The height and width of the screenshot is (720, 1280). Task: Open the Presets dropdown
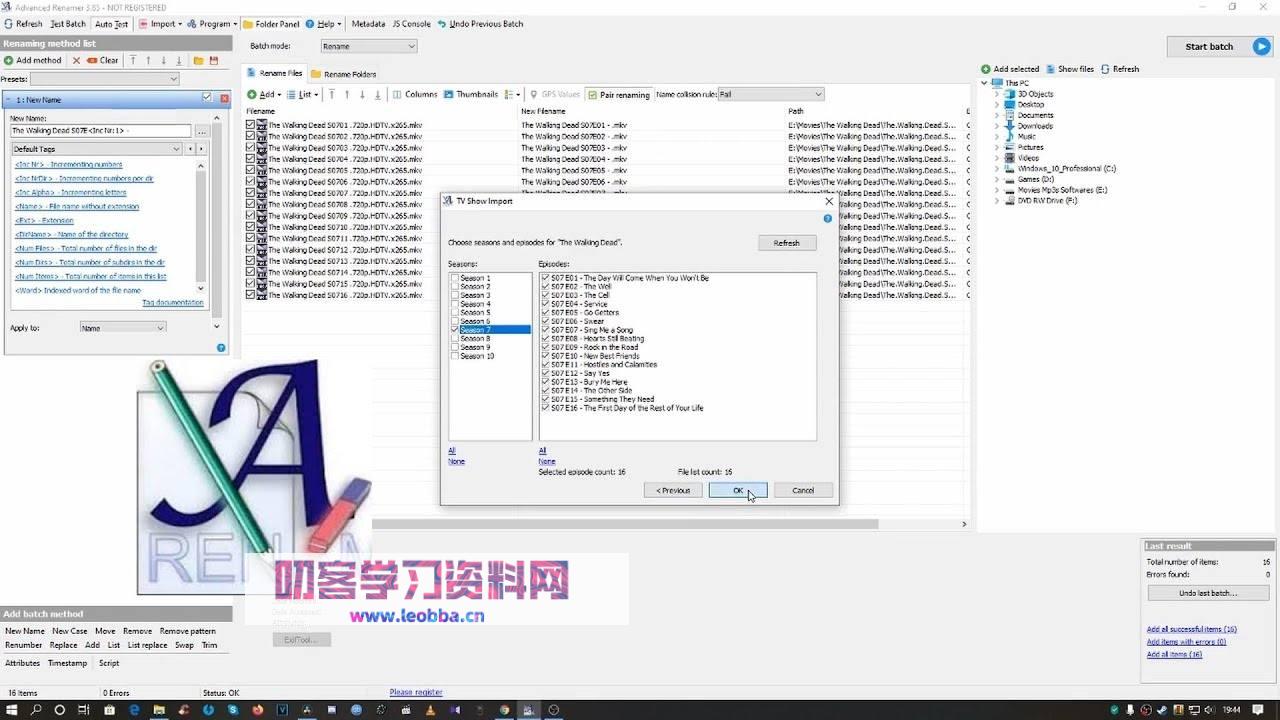tap(104, 79)
